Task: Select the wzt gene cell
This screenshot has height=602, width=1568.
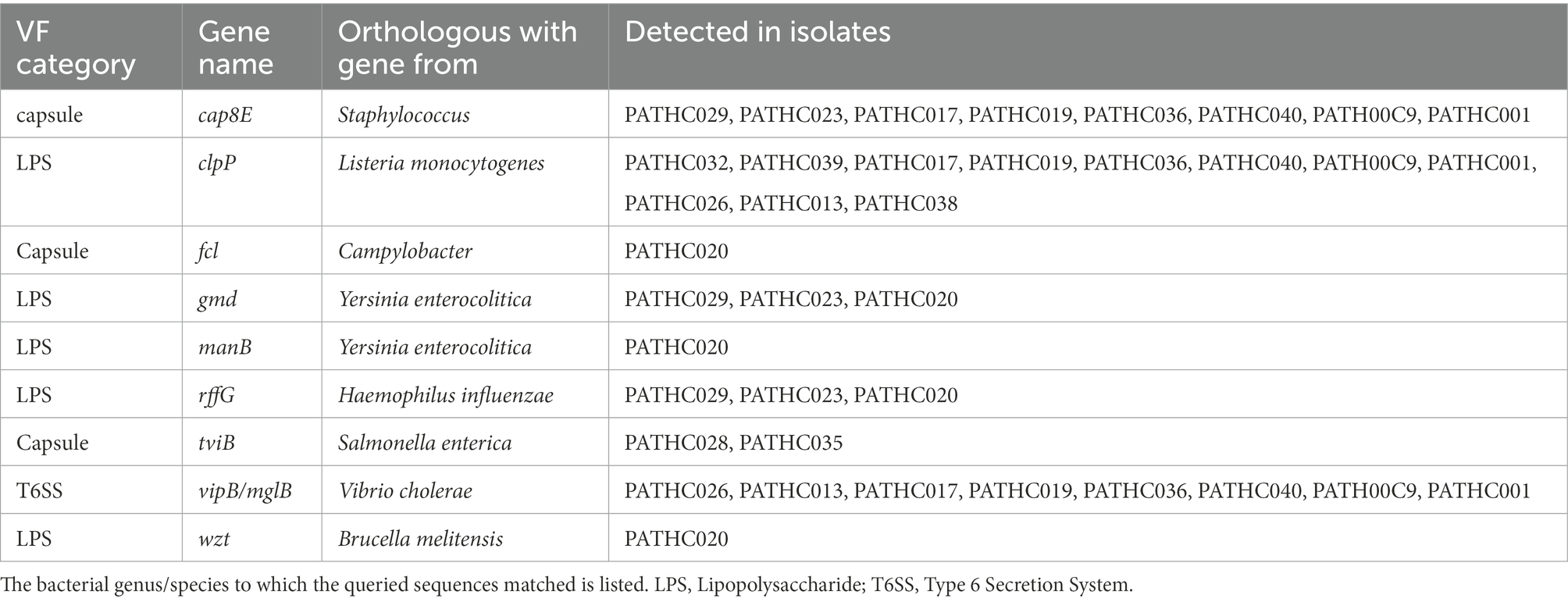Action: click(x=214, y=539)
